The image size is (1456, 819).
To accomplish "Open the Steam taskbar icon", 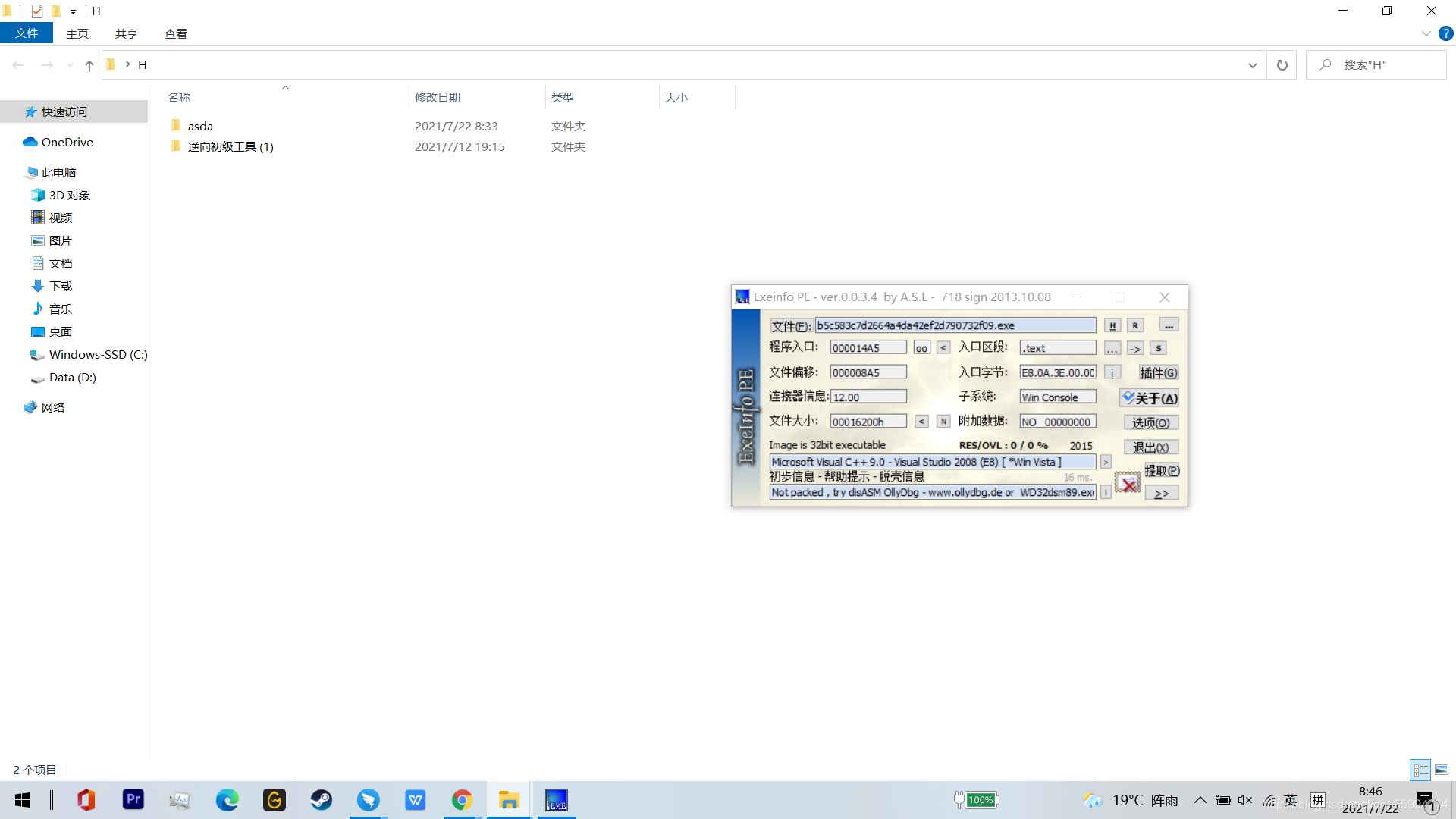I will click(321, 800).
